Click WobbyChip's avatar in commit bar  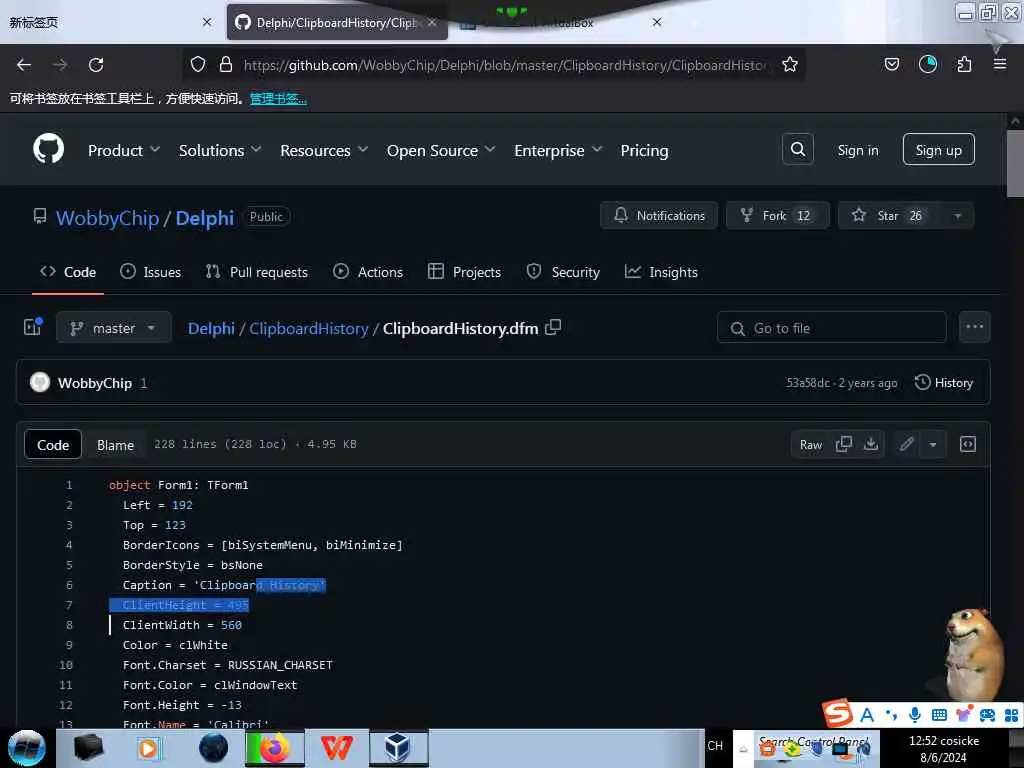click(40, 383)
